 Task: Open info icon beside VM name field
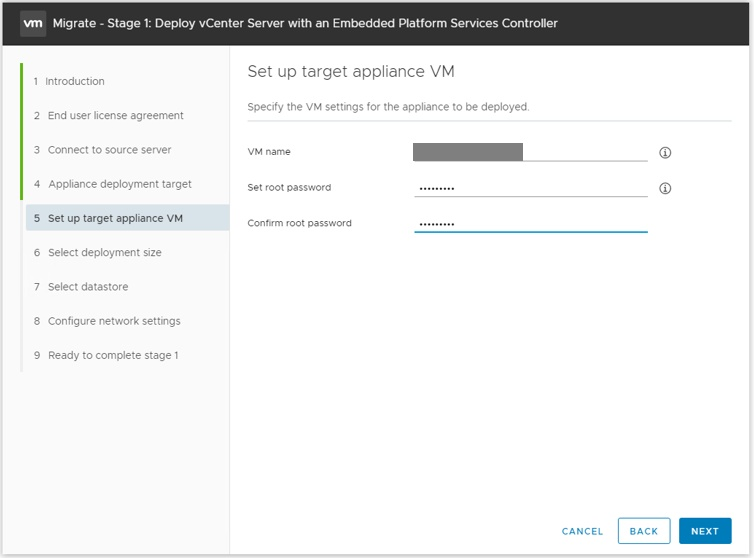[665, 152]
